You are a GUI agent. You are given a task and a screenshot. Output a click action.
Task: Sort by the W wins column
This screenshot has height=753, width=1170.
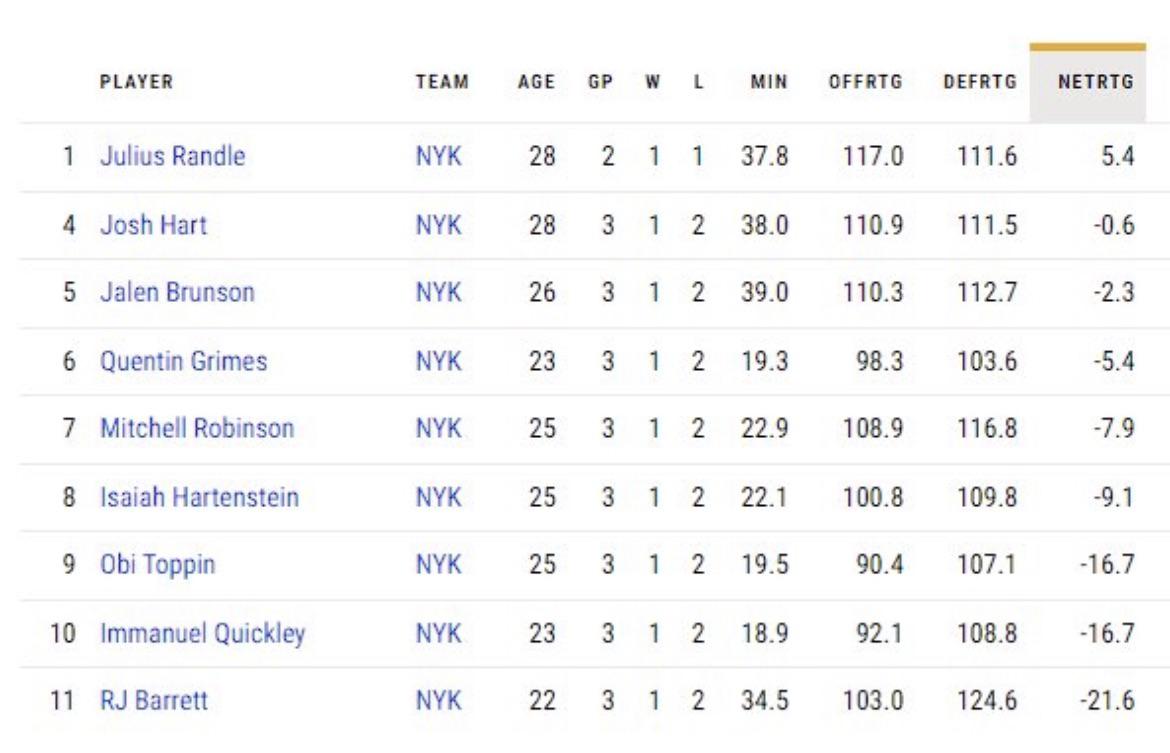[651, 84]
